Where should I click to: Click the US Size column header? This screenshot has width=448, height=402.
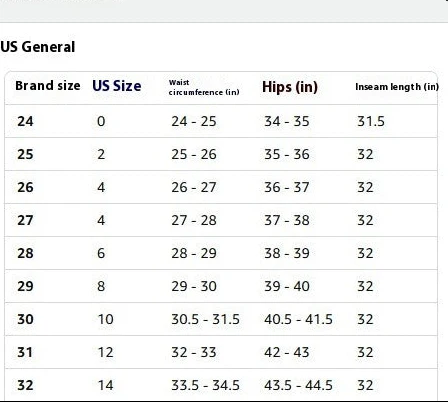117,86
